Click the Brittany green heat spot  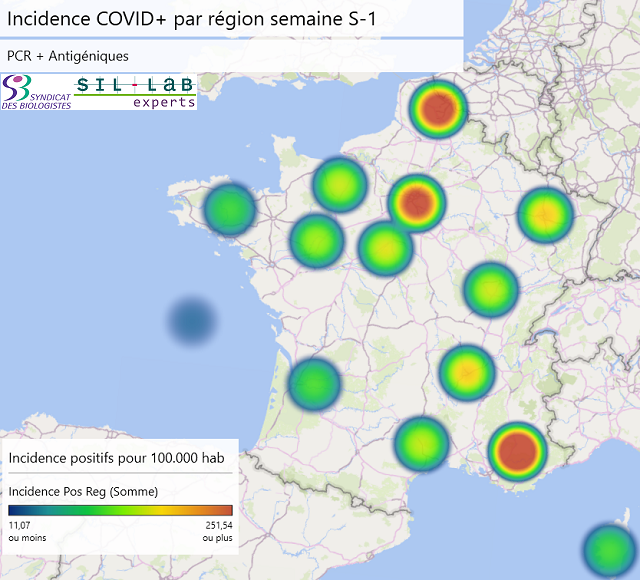point(230,209)
